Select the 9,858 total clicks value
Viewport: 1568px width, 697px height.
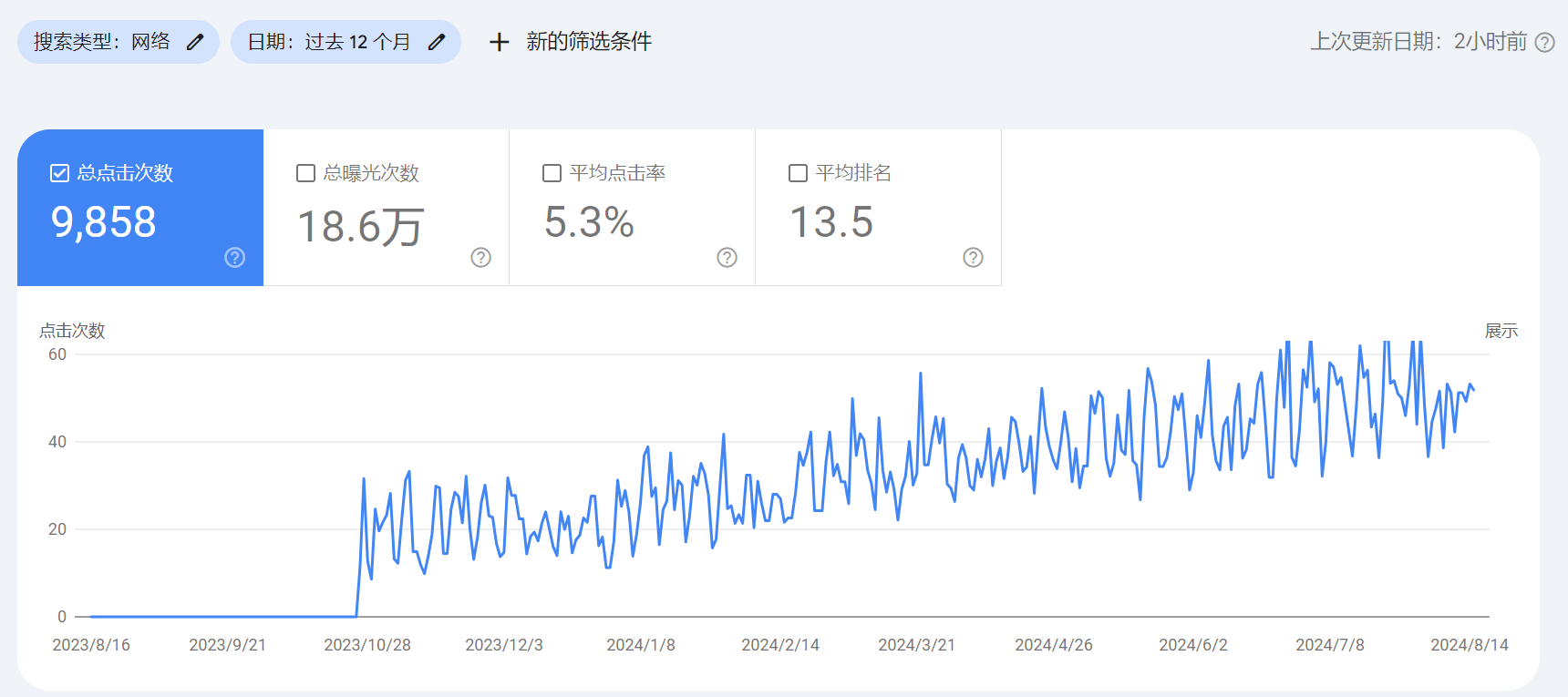(104, 222)
